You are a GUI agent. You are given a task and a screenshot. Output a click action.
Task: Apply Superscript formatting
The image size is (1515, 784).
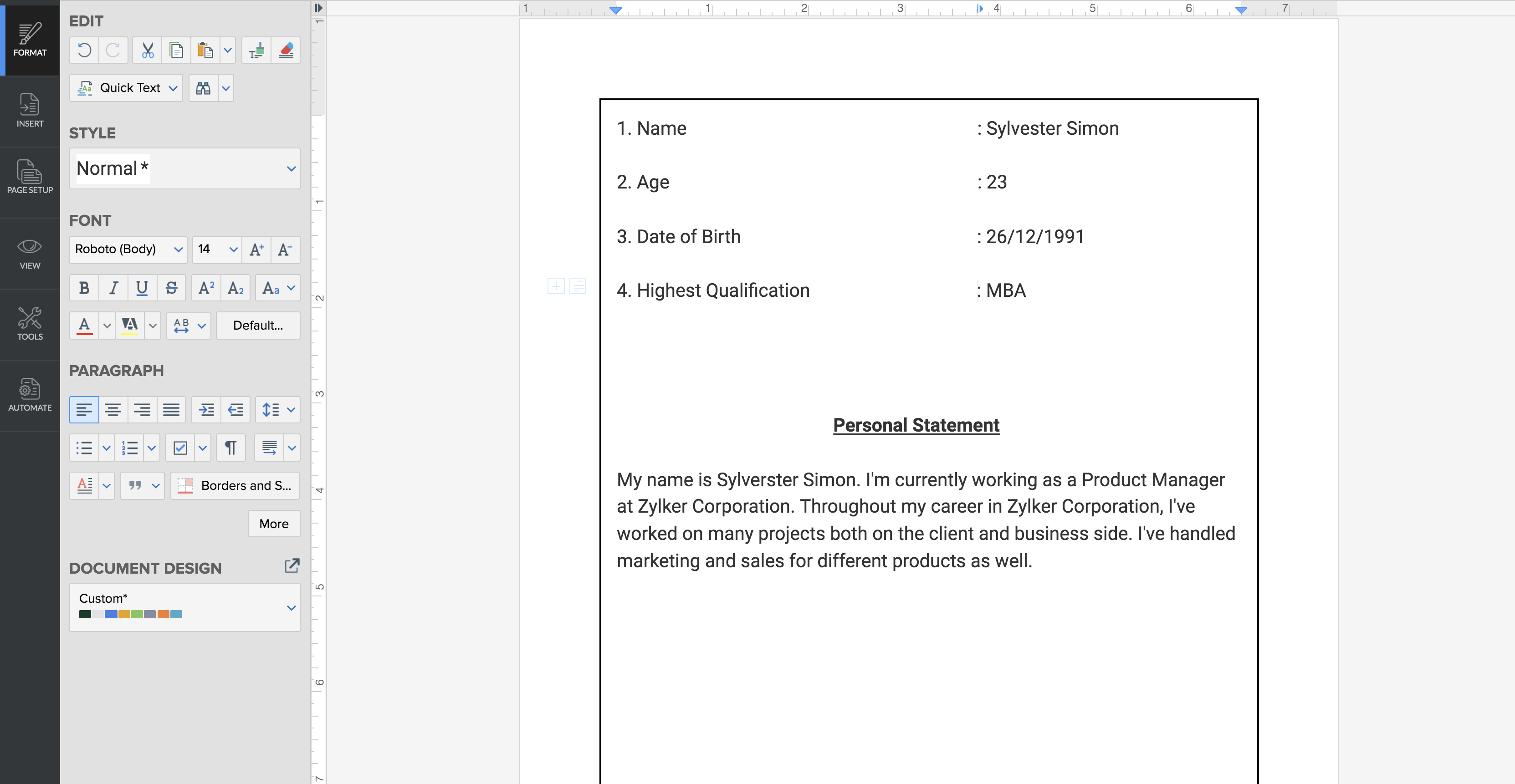206,288
